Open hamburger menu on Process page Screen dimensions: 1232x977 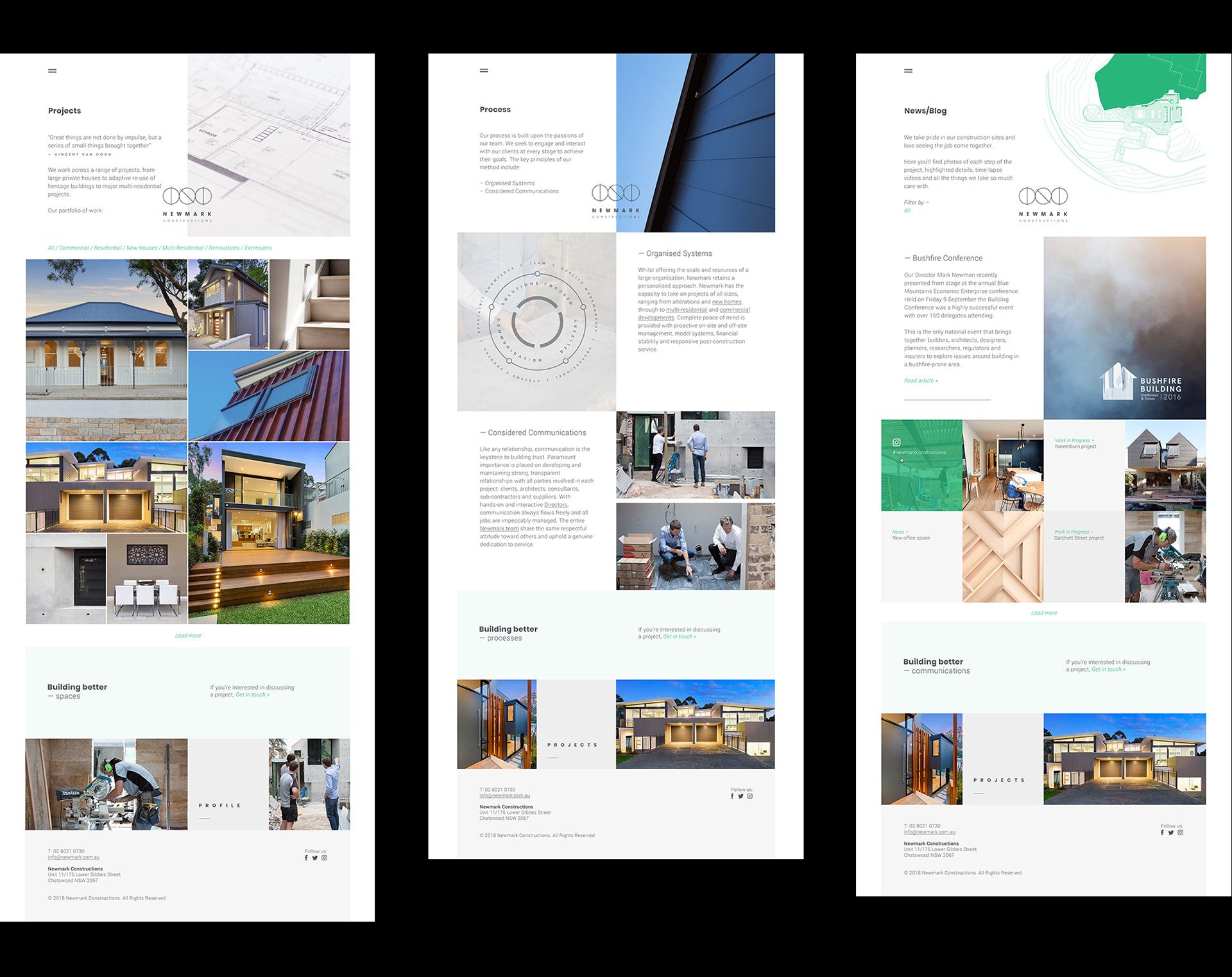click(x=484, y=71)
